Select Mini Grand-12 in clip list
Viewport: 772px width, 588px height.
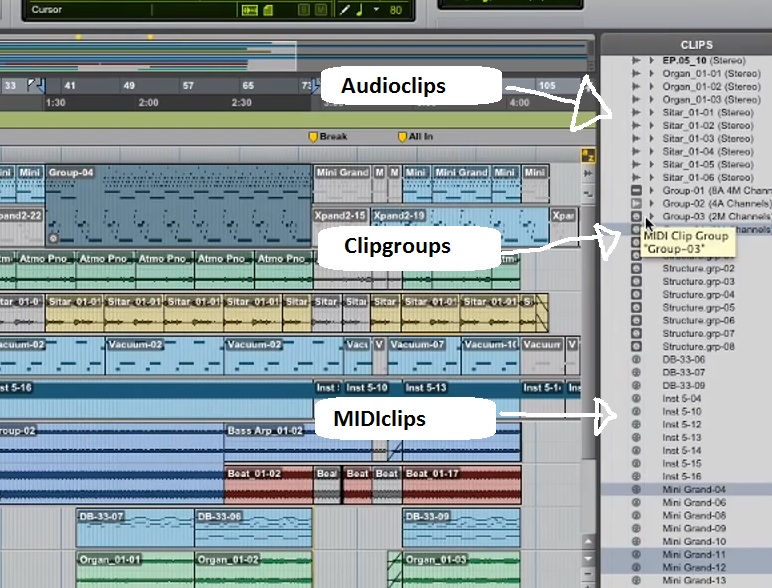(x=694, y=568)
